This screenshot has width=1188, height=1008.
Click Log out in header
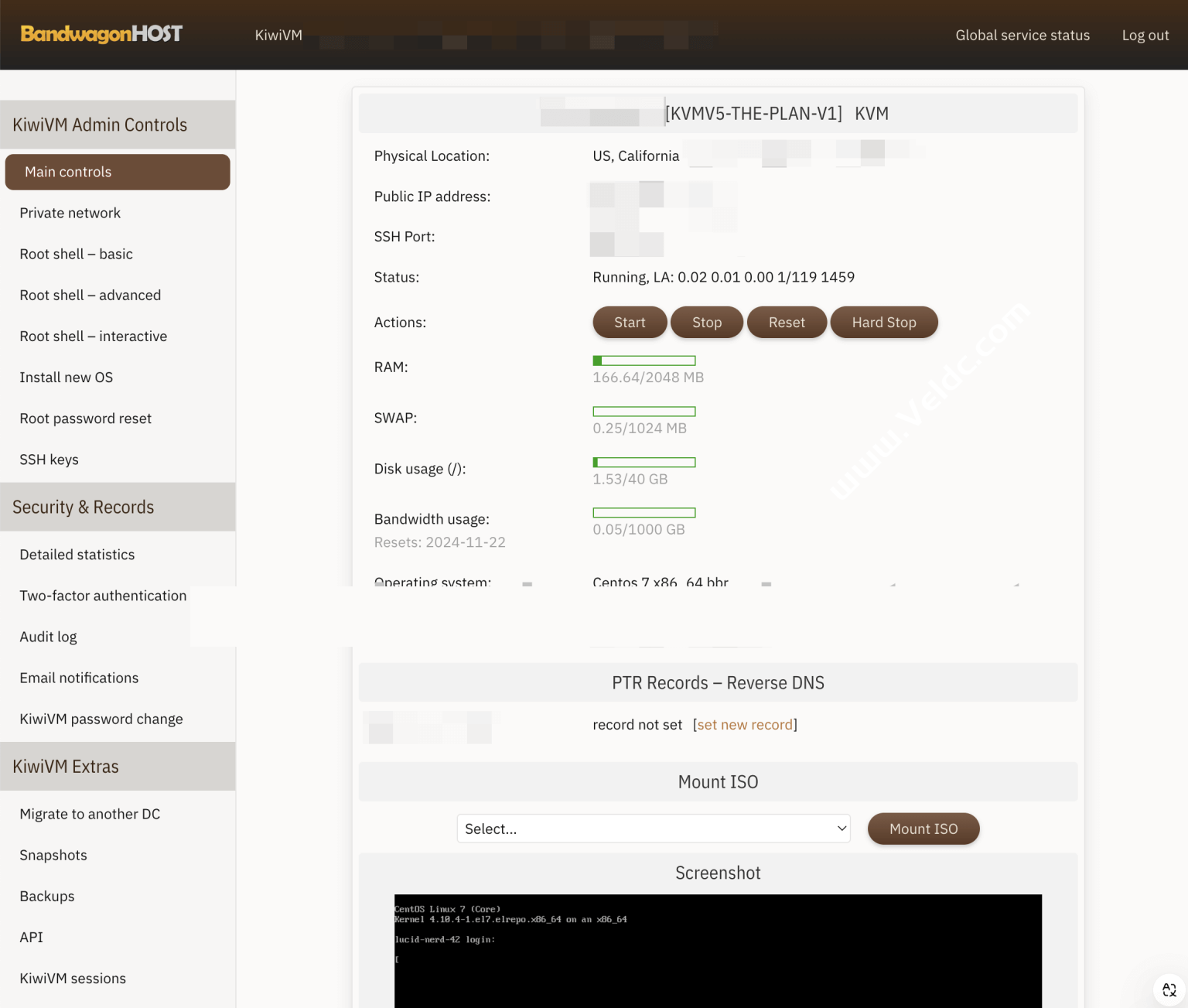pyautogui.click(x=1145, y=35)
